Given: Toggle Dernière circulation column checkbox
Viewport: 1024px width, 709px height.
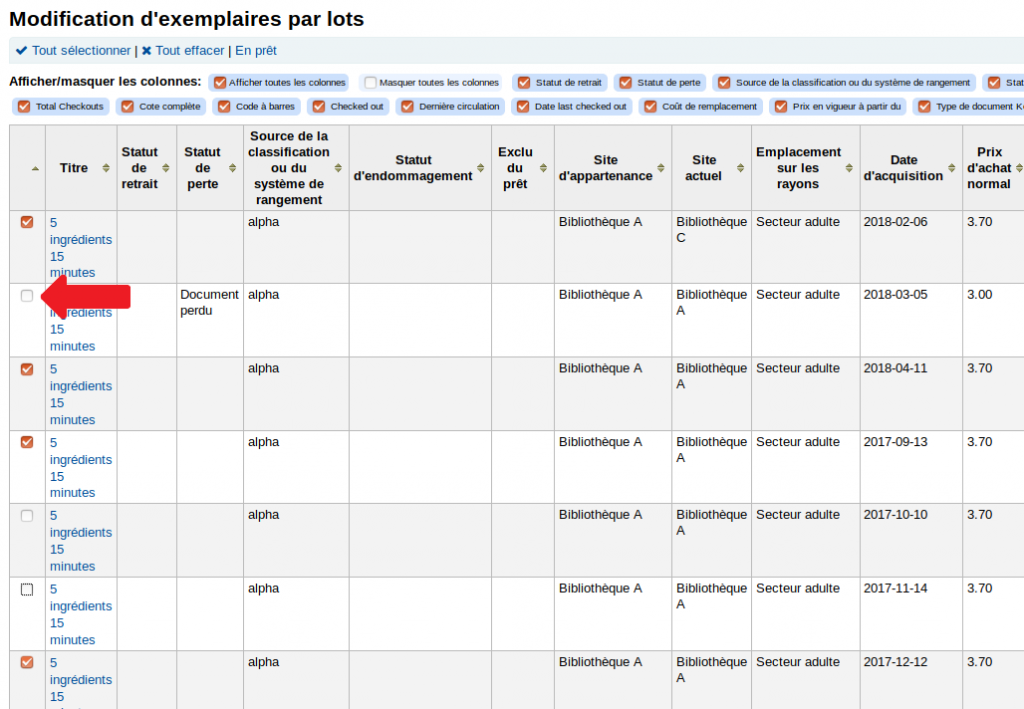Looking at the screenshot, I should (x=408, y=106).
